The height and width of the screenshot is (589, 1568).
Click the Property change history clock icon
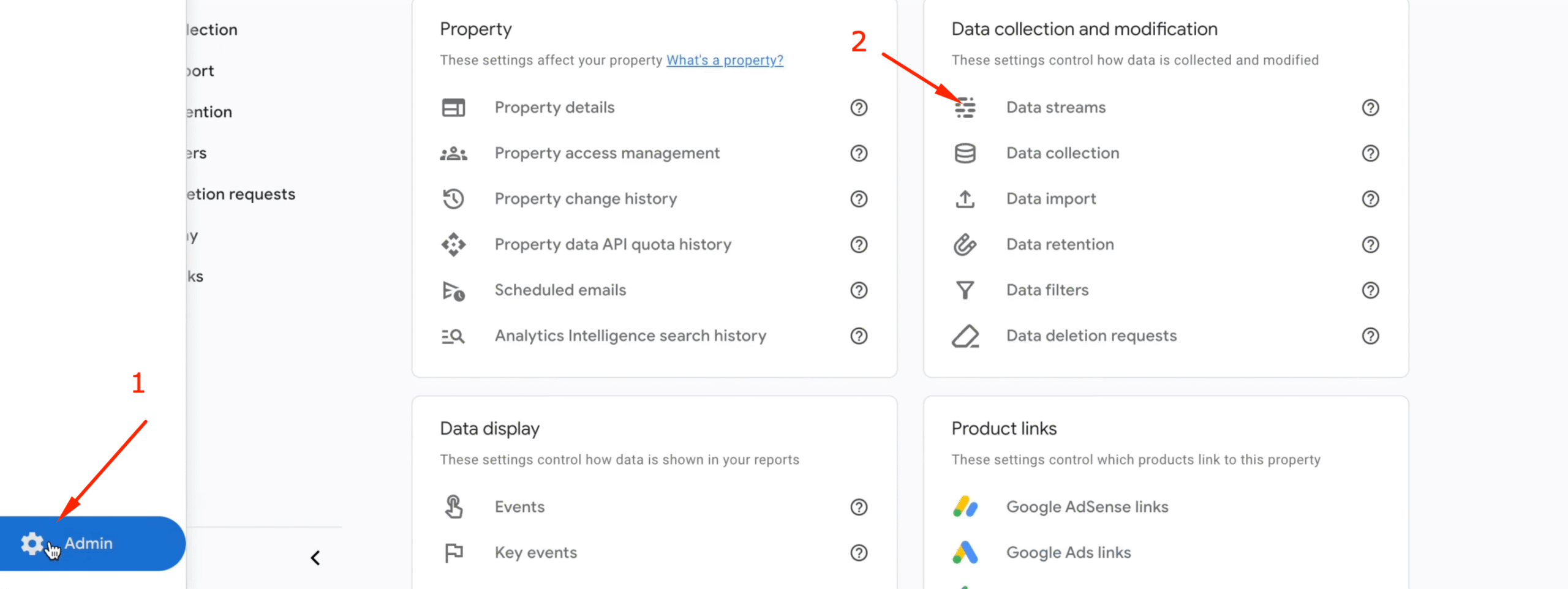click(453, 199)
